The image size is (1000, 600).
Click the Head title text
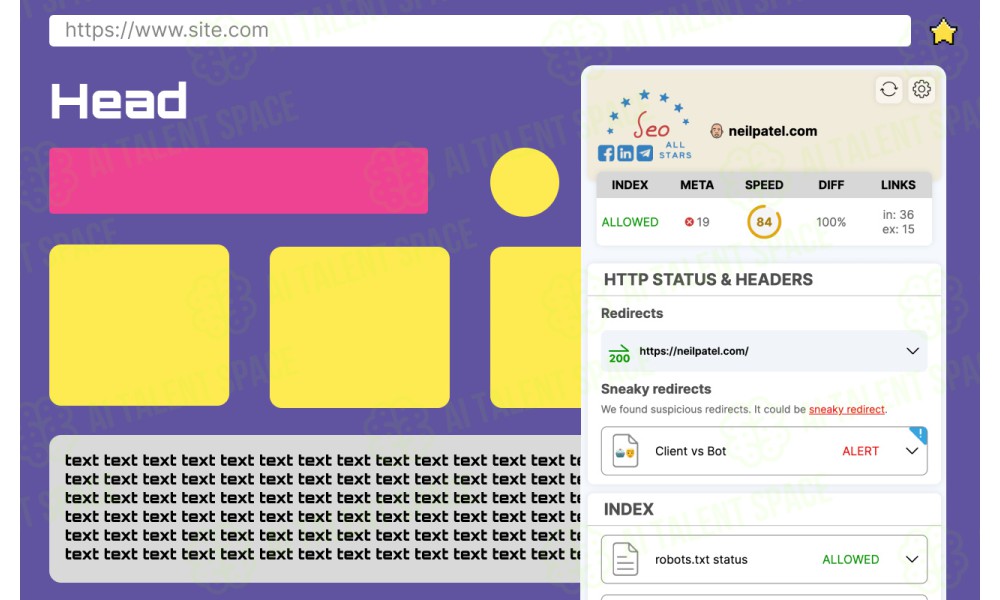(x=119, y=101)
